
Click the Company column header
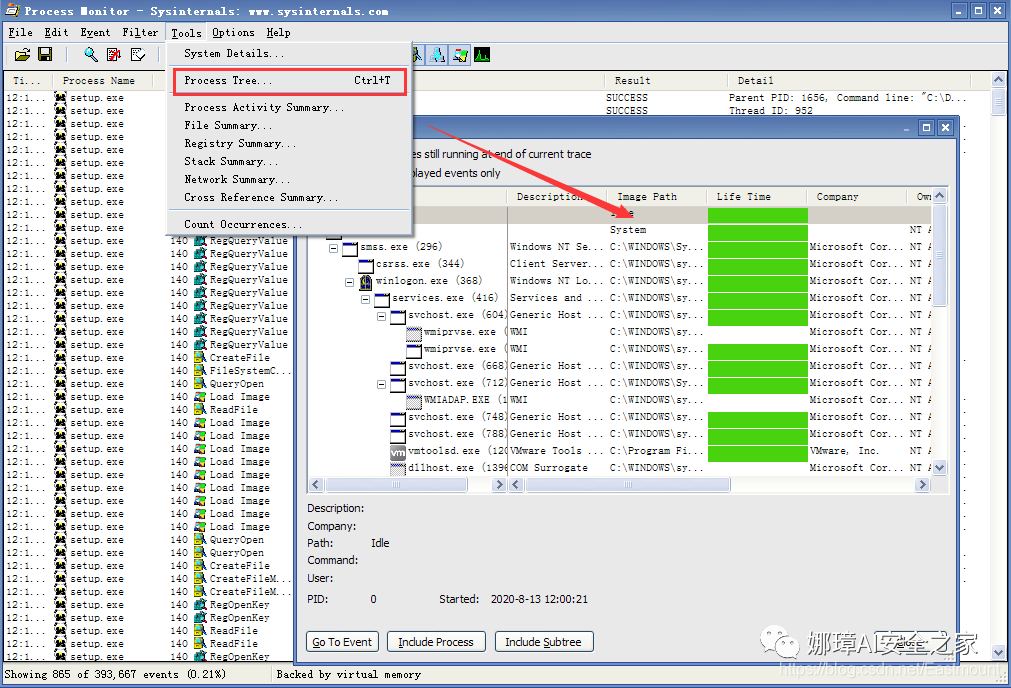click(856, 197)
